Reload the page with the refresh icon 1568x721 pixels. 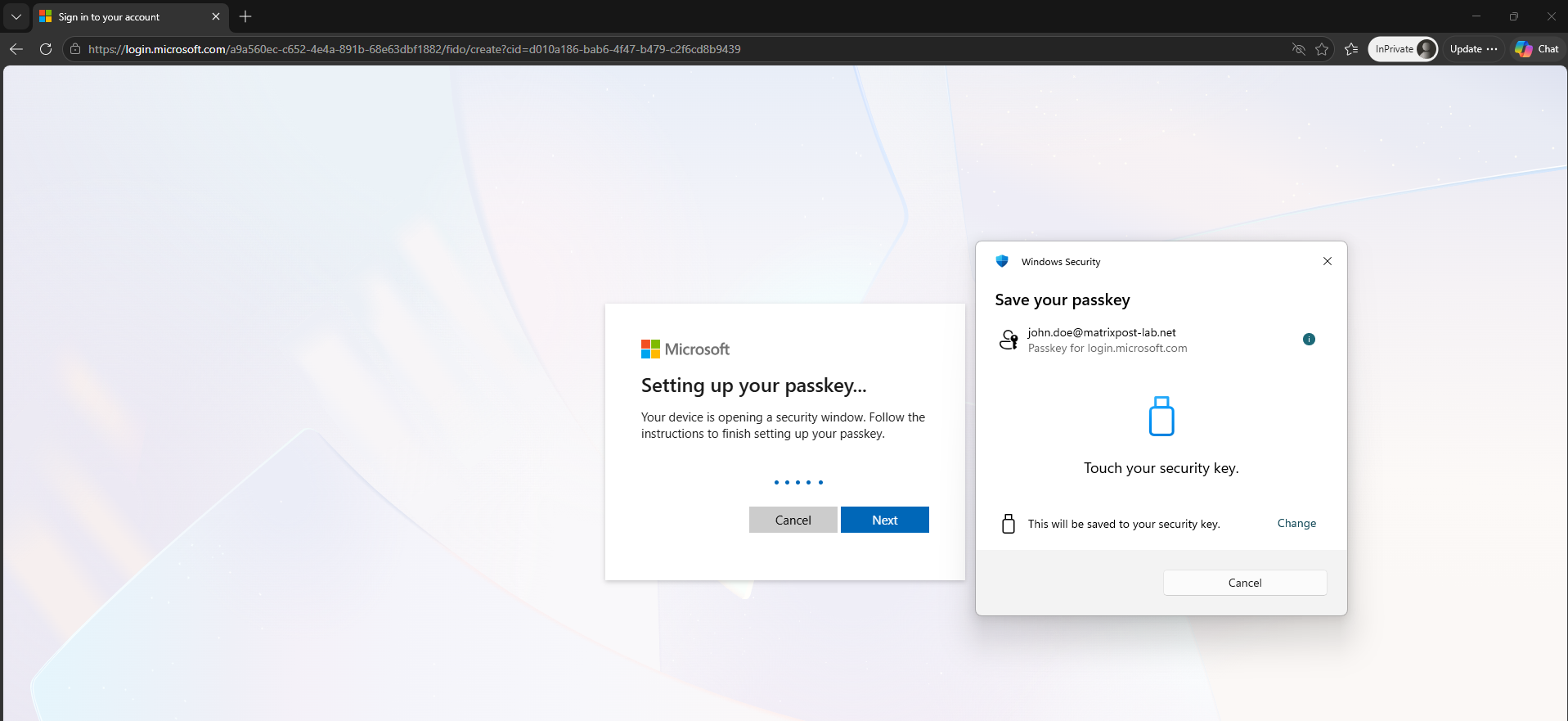(46, 49)
